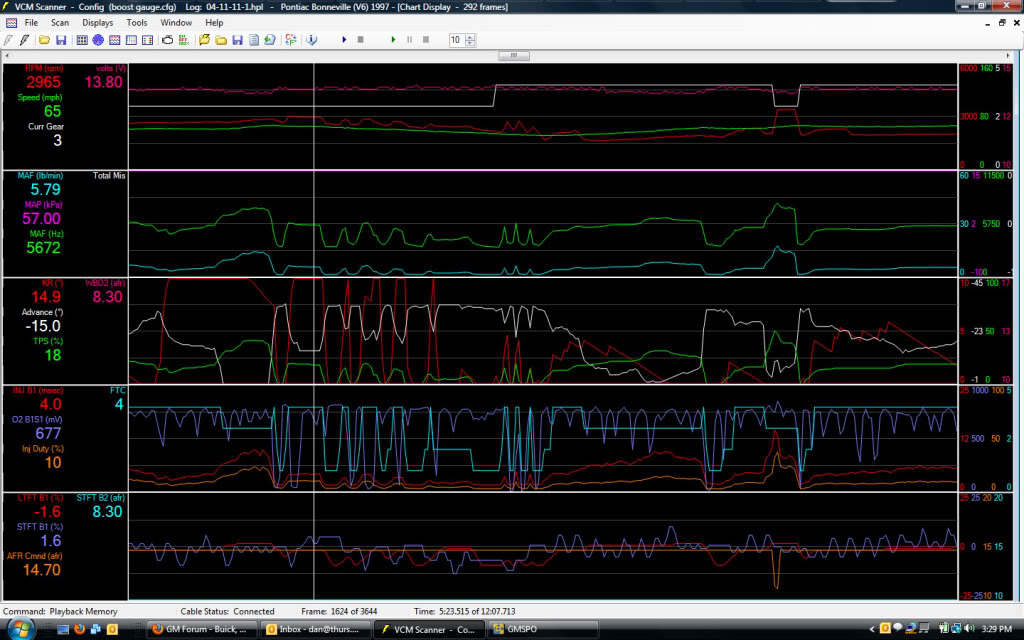
Task: Click the gray lightning bolt connect icon
Action: pyautogui.click(x=8, y=40)
